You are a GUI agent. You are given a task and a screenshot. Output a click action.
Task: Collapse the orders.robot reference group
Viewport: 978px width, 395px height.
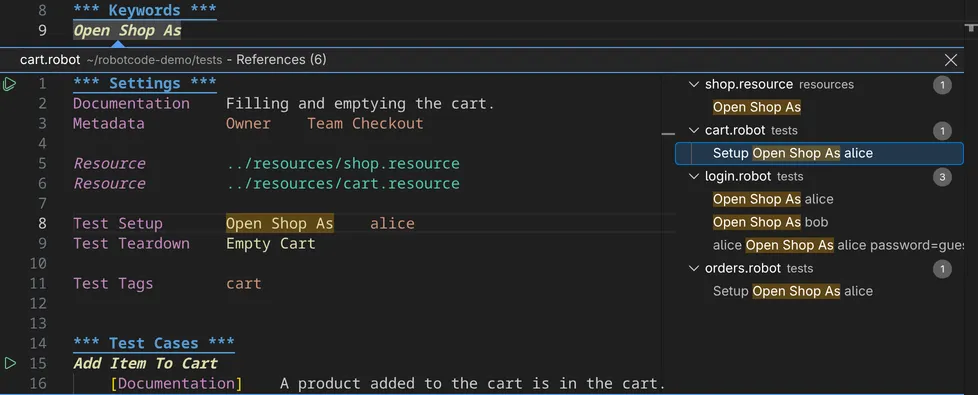[x=694, y=268]
